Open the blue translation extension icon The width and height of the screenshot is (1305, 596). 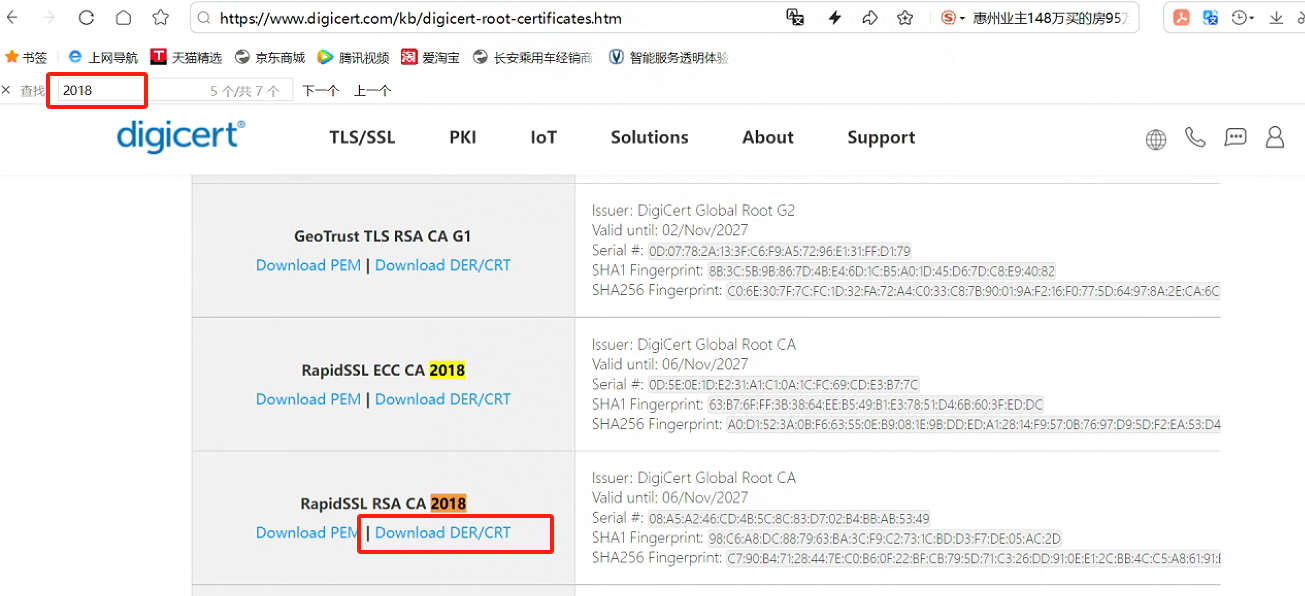pyautogui.click(x=1210, y=18)
